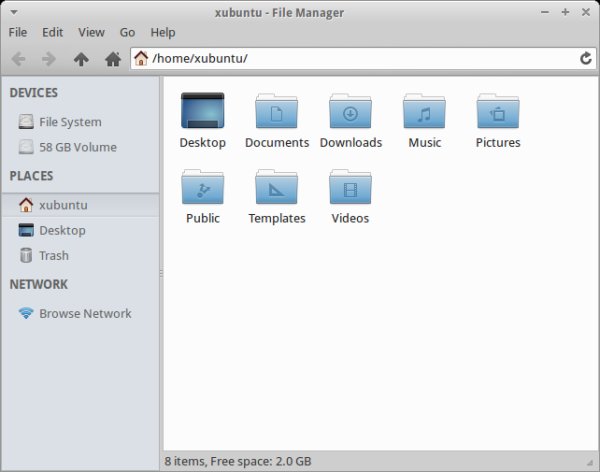Open the Help menu
Viewport: 600px width, 472px height.
163,33
